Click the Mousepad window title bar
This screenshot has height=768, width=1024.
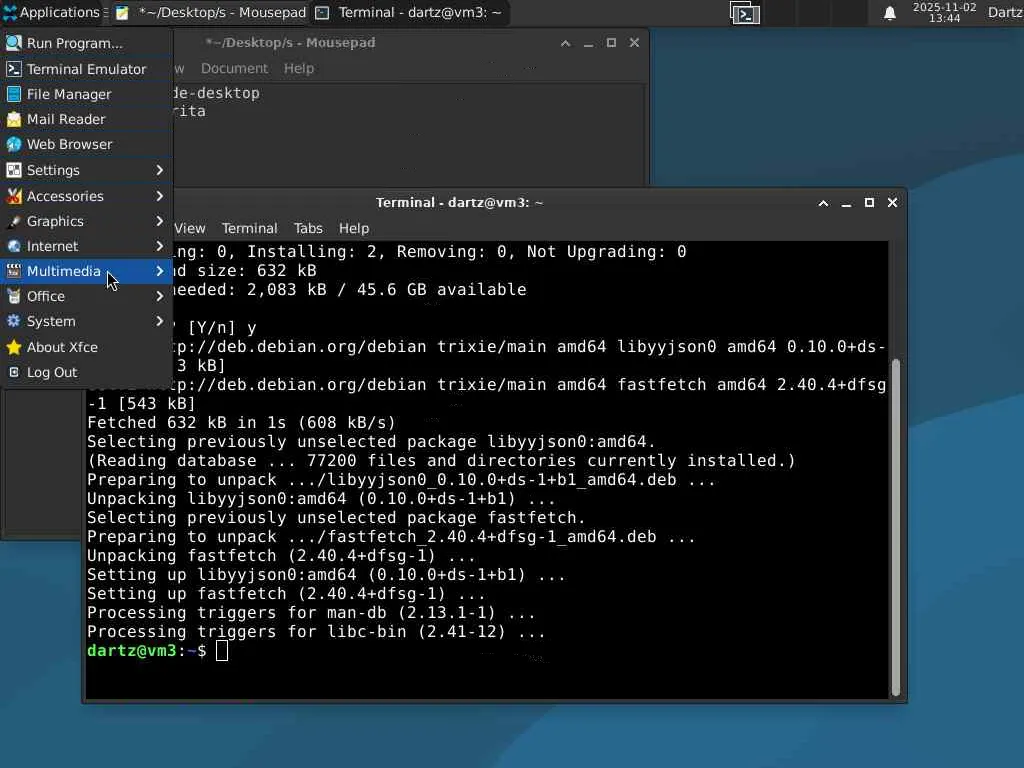click(x=291, y=43)
